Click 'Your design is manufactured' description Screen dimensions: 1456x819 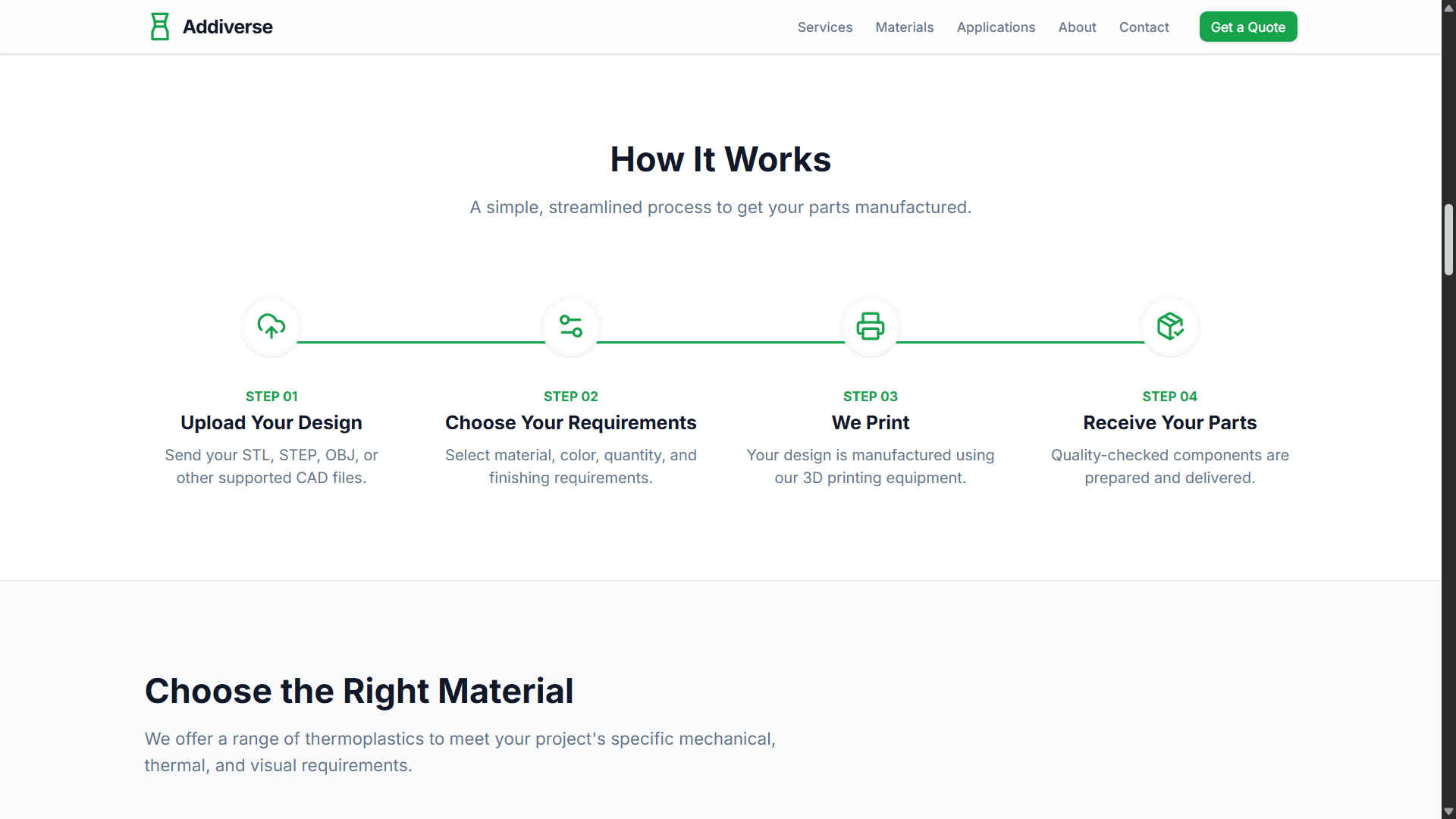pos(871,466)
